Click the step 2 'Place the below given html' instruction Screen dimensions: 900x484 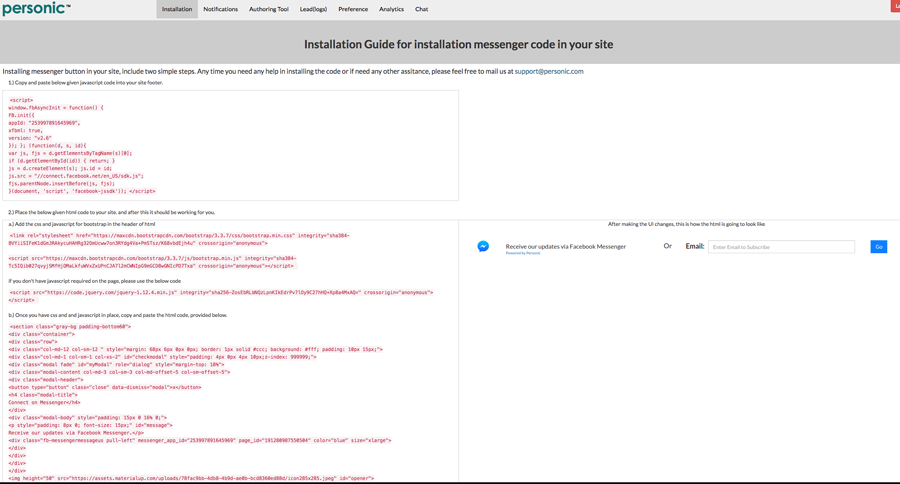click(x=111, y=212)
